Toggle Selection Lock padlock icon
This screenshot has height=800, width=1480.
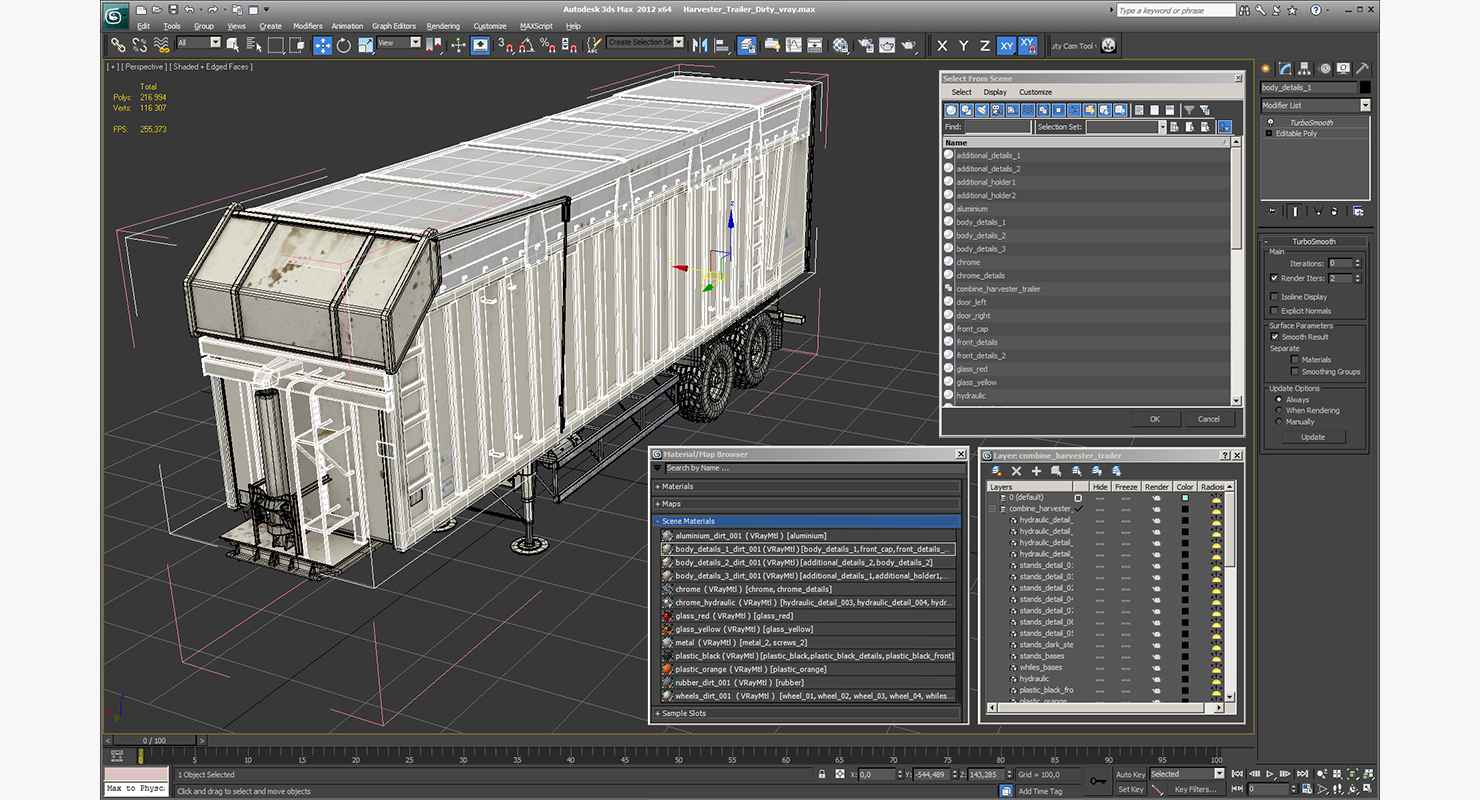point(822,774)
